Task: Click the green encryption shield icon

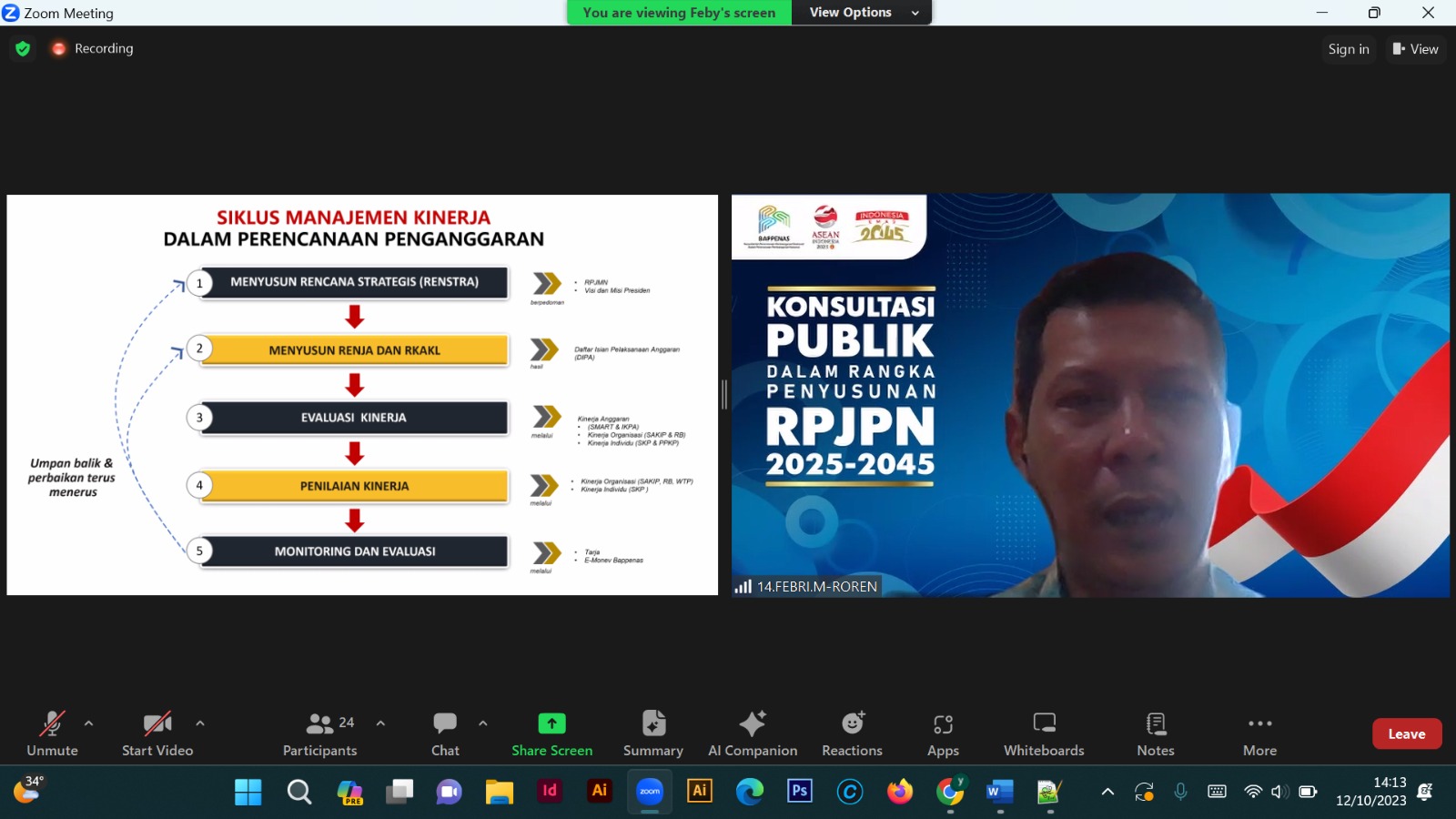Action: pyautogui.click(x=23, y=48)
